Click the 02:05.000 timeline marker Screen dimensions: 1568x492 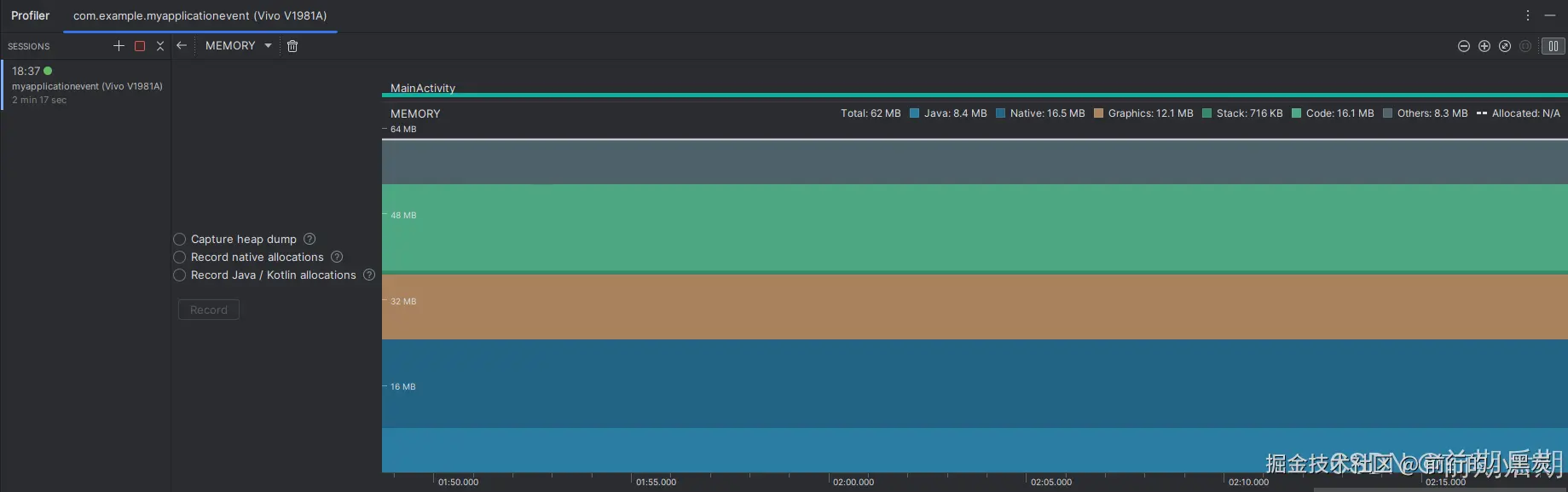coord(1051,482)
